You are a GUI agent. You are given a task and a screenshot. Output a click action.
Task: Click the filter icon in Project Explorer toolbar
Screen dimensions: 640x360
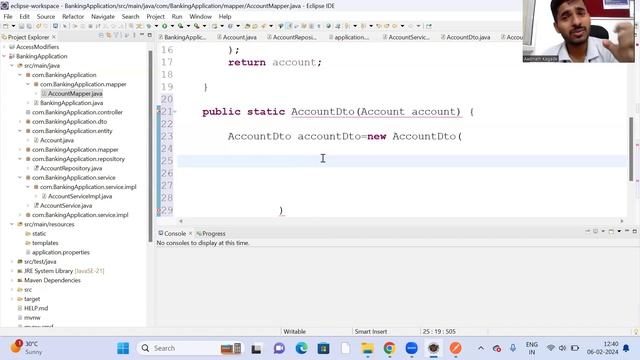pyautogui.click(x=117, y=36)
